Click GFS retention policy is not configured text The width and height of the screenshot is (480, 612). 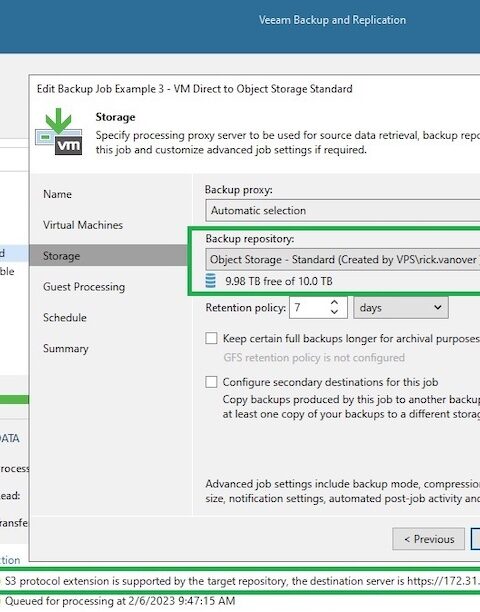click(x=314, y=358)
